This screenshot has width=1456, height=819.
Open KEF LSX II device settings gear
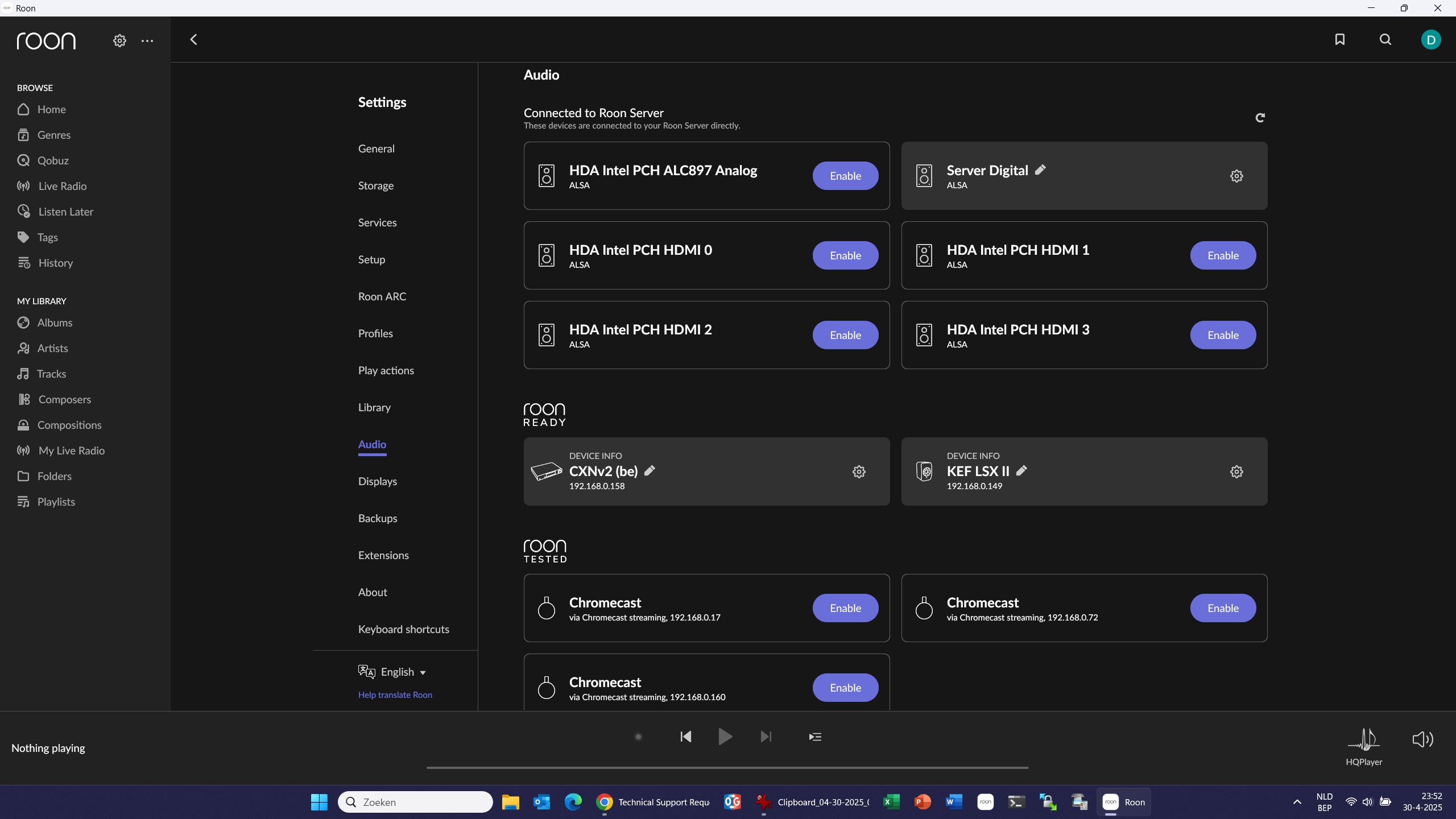[1236, 471]
